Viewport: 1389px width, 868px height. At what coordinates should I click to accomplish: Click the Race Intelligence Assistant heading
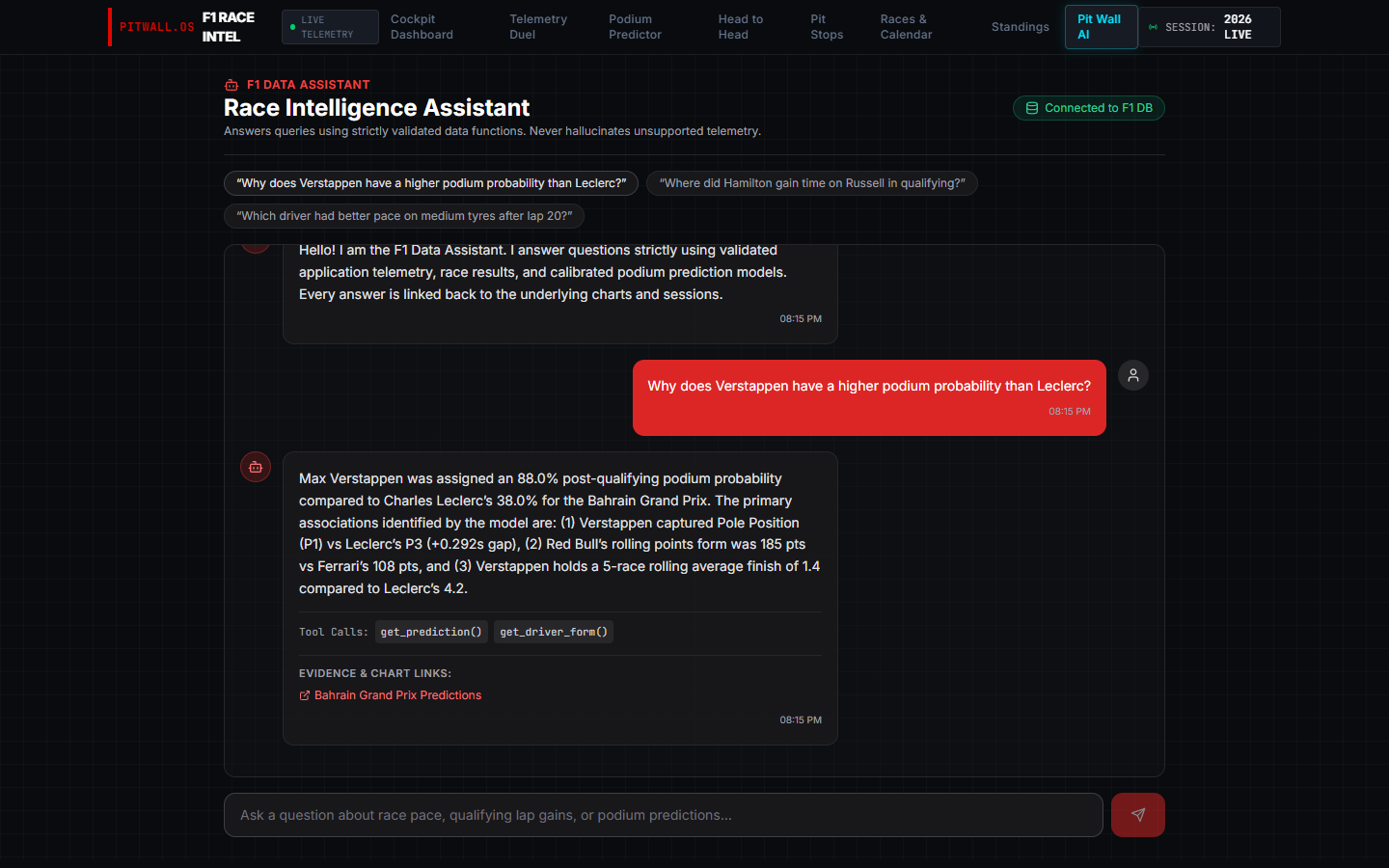pos(377,108)
